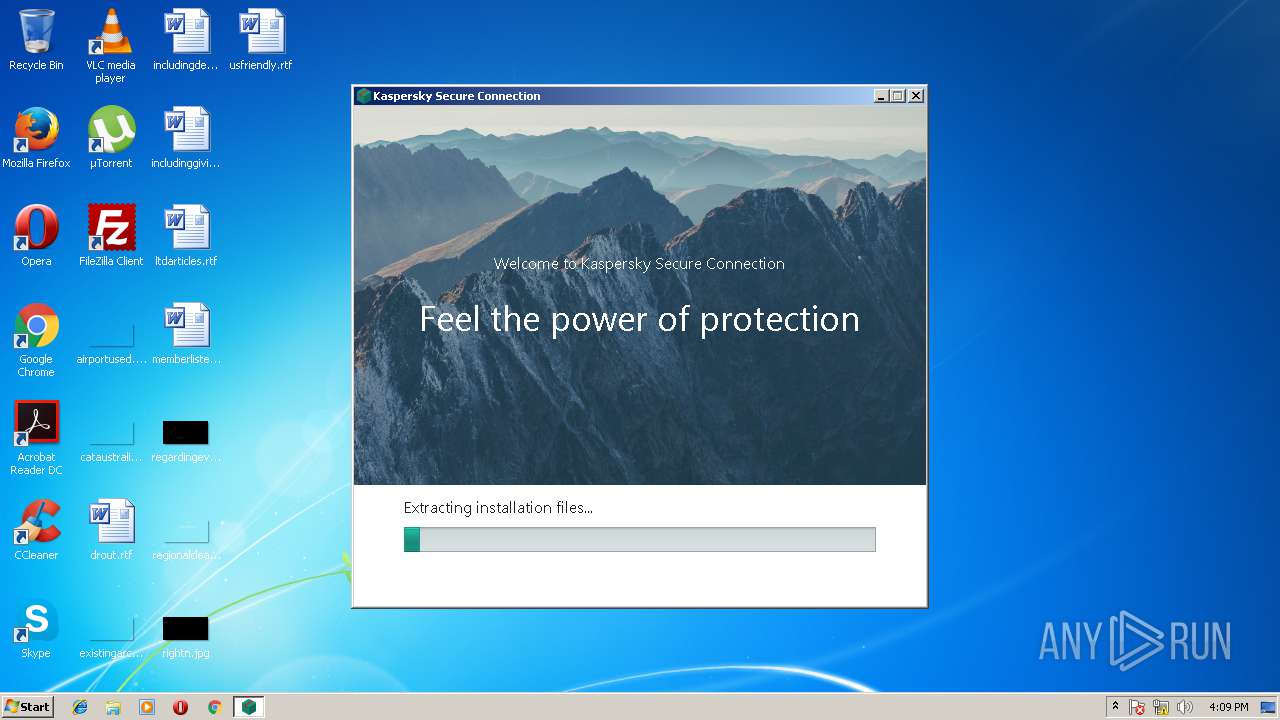Open Chrome from the taskbar
Image resolution: width=1280 pixels, height=720 pixels.
tap(214, 707)
